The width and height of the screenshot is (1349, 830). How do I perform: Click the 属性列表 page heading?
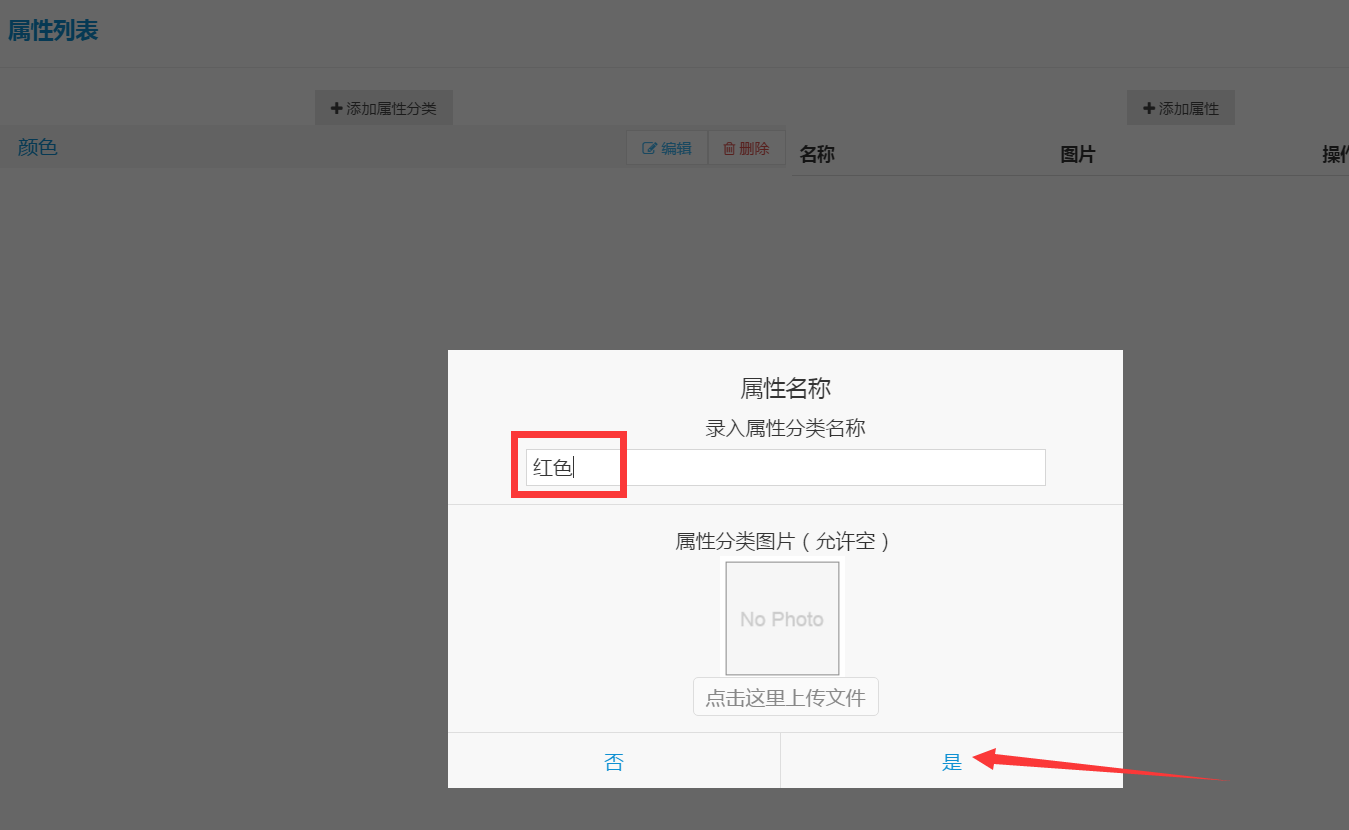[x=53, y=31]
